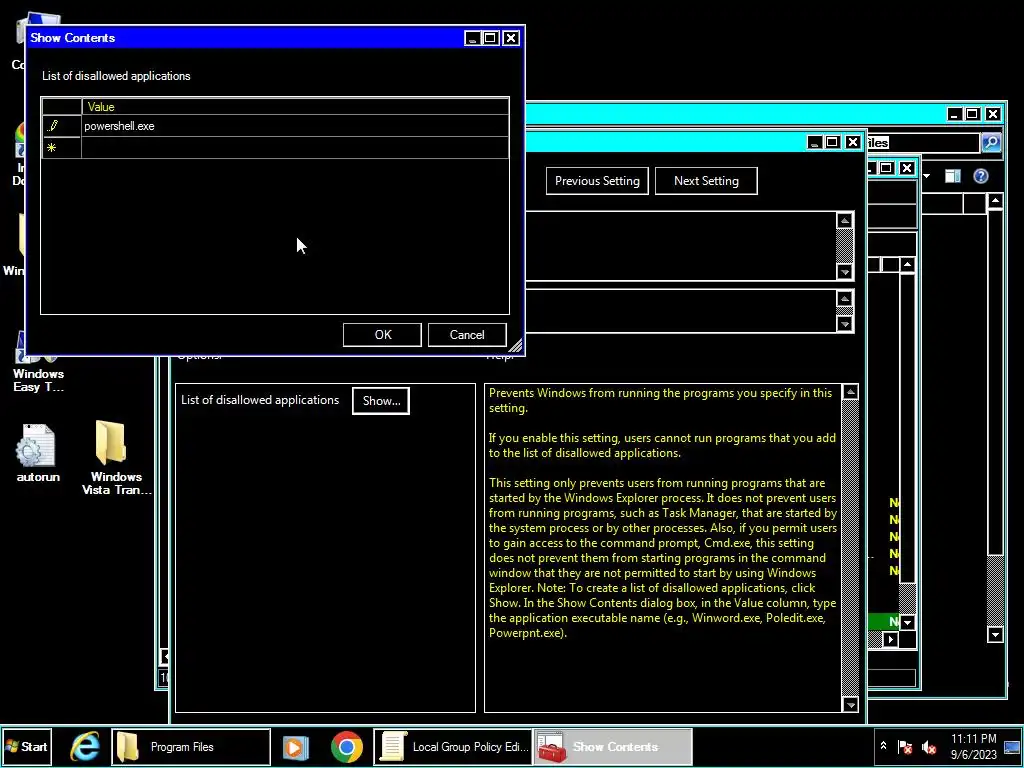Click the empty new-row value cell
Viewport: 1024px width, 768px height.
[295, 148]
